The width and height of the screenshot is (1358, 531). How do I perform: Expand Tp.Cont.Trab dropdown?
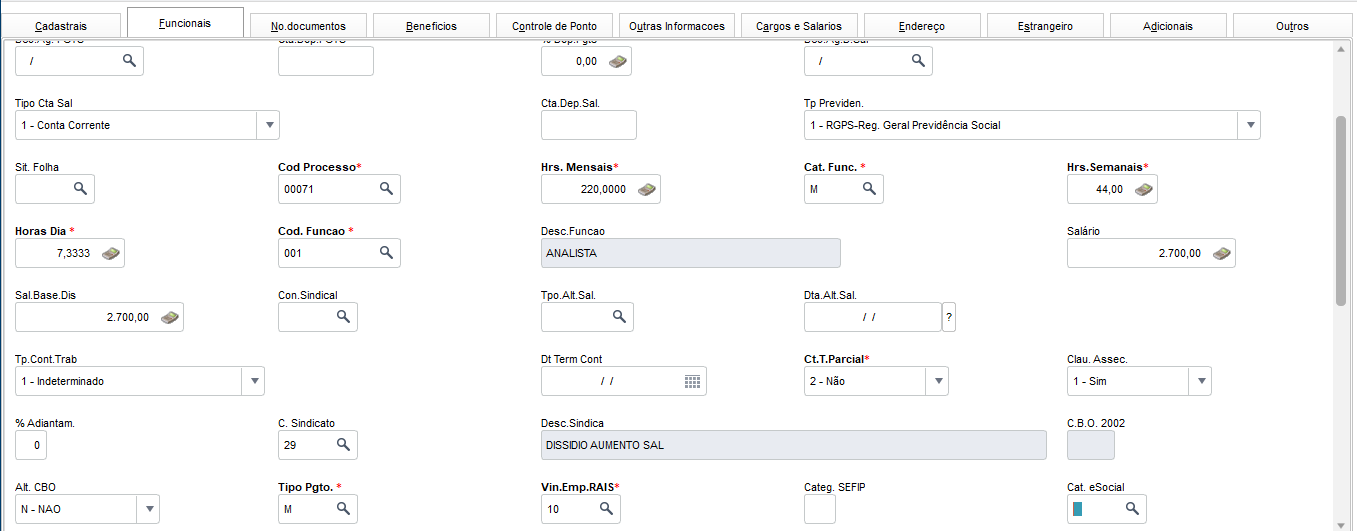coord(254,381)
